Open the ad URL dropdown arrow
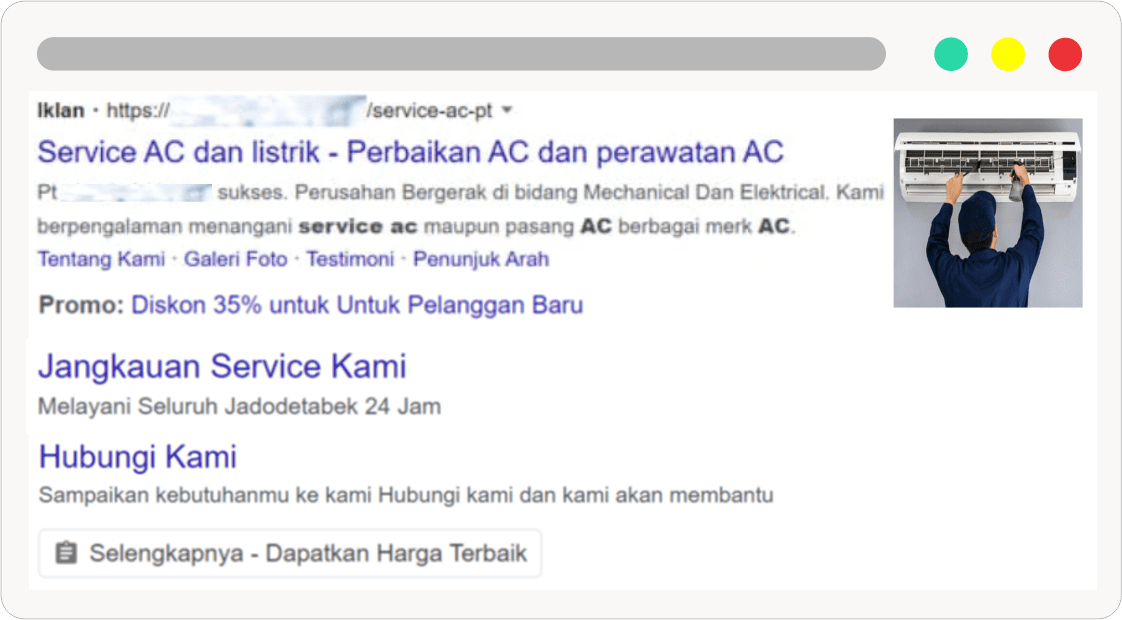Viewport: 1122px width, 620px height. [x=507, y=110]
